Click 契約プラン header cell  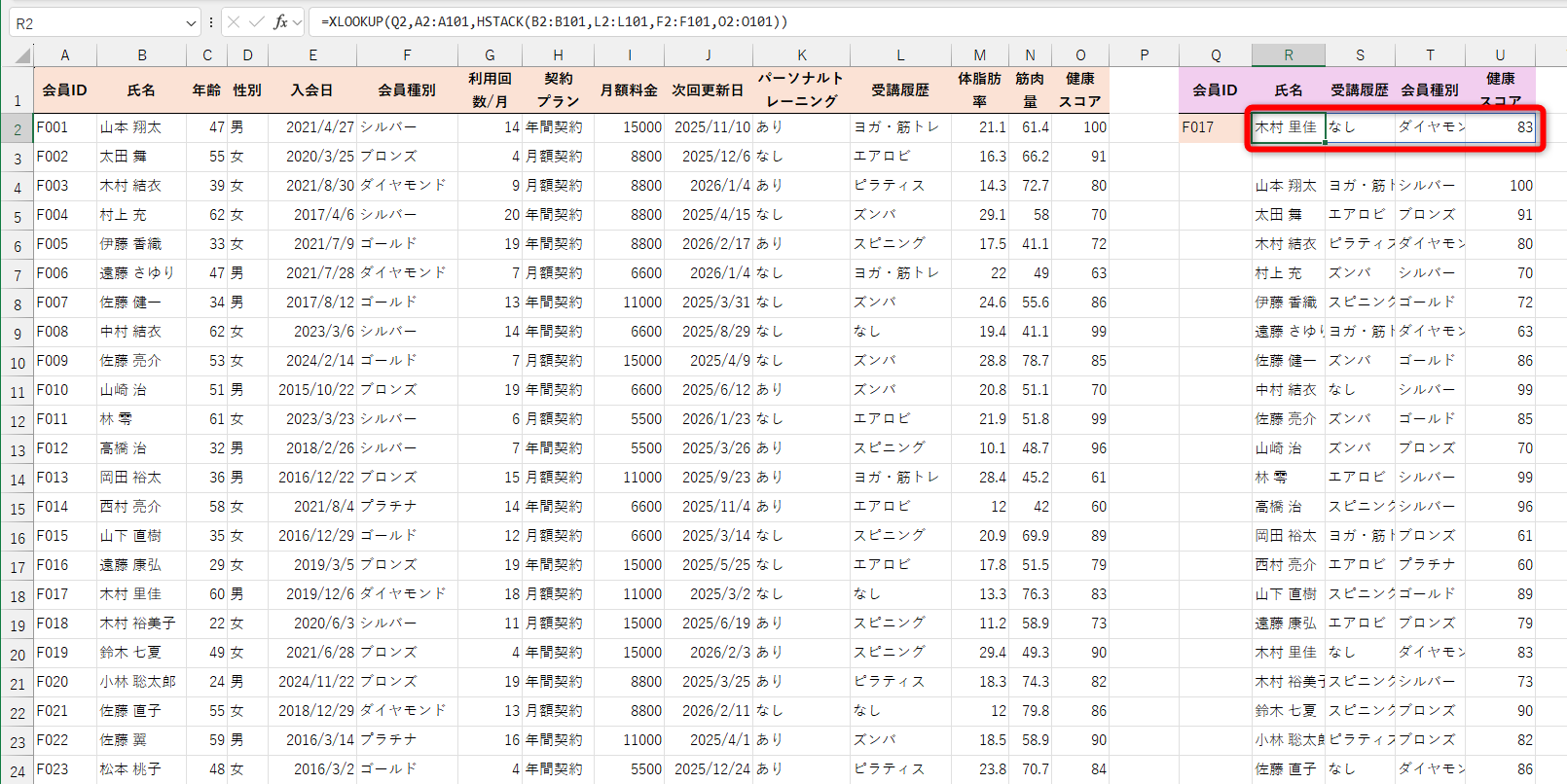[558, 89]
